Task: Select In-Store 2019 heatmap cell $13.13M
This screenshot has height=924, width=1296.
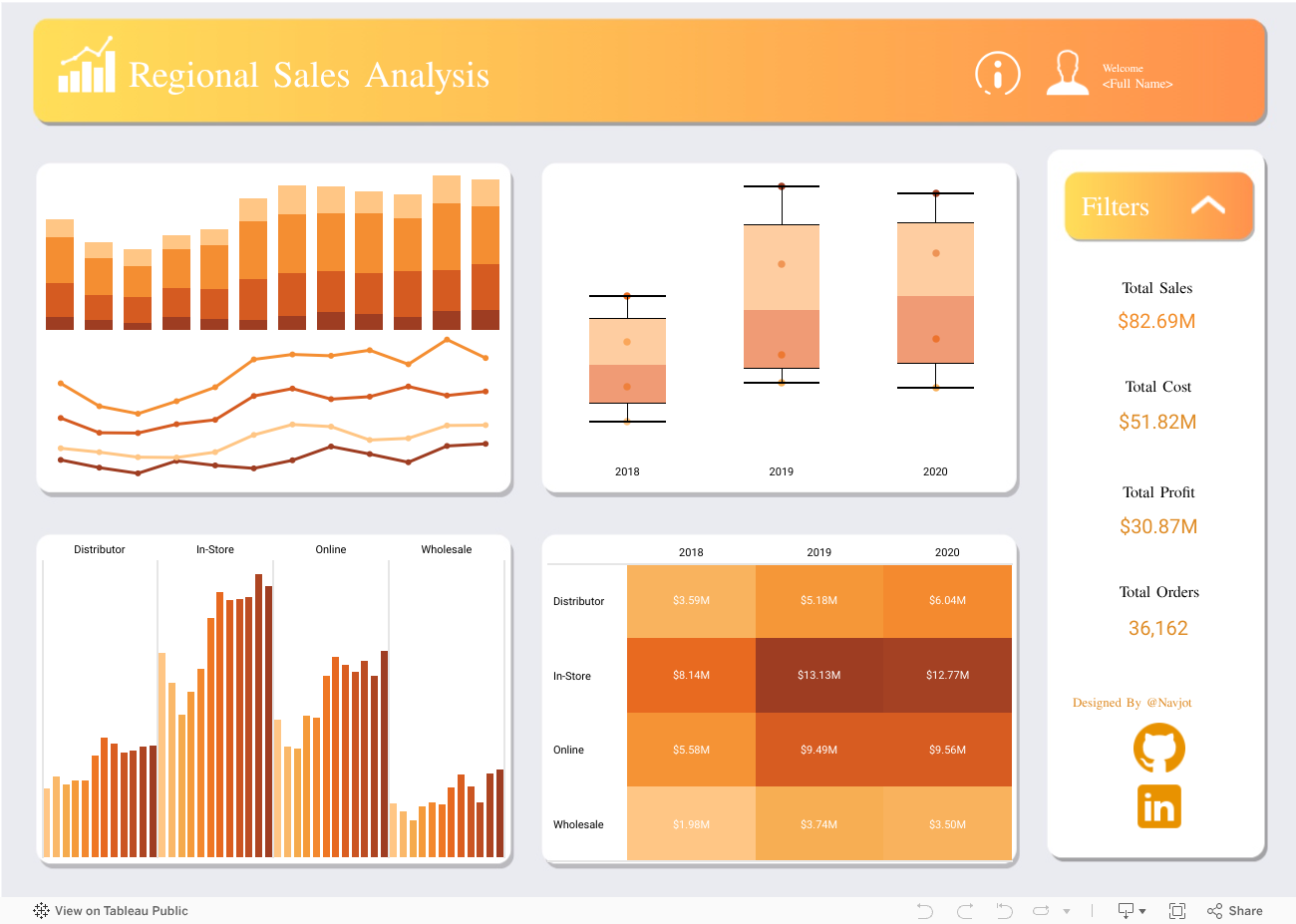Action: (818, 675)
